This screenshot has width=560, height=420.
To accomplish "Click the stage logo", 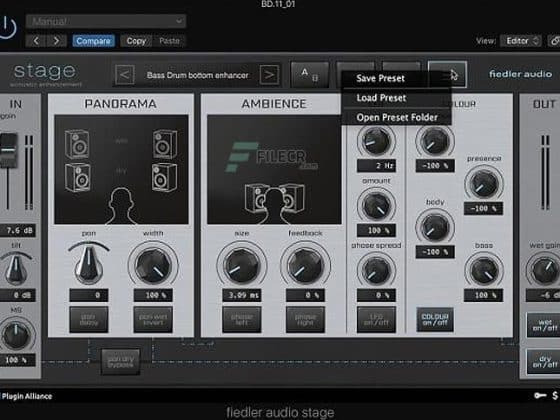I will coord(45,74).
